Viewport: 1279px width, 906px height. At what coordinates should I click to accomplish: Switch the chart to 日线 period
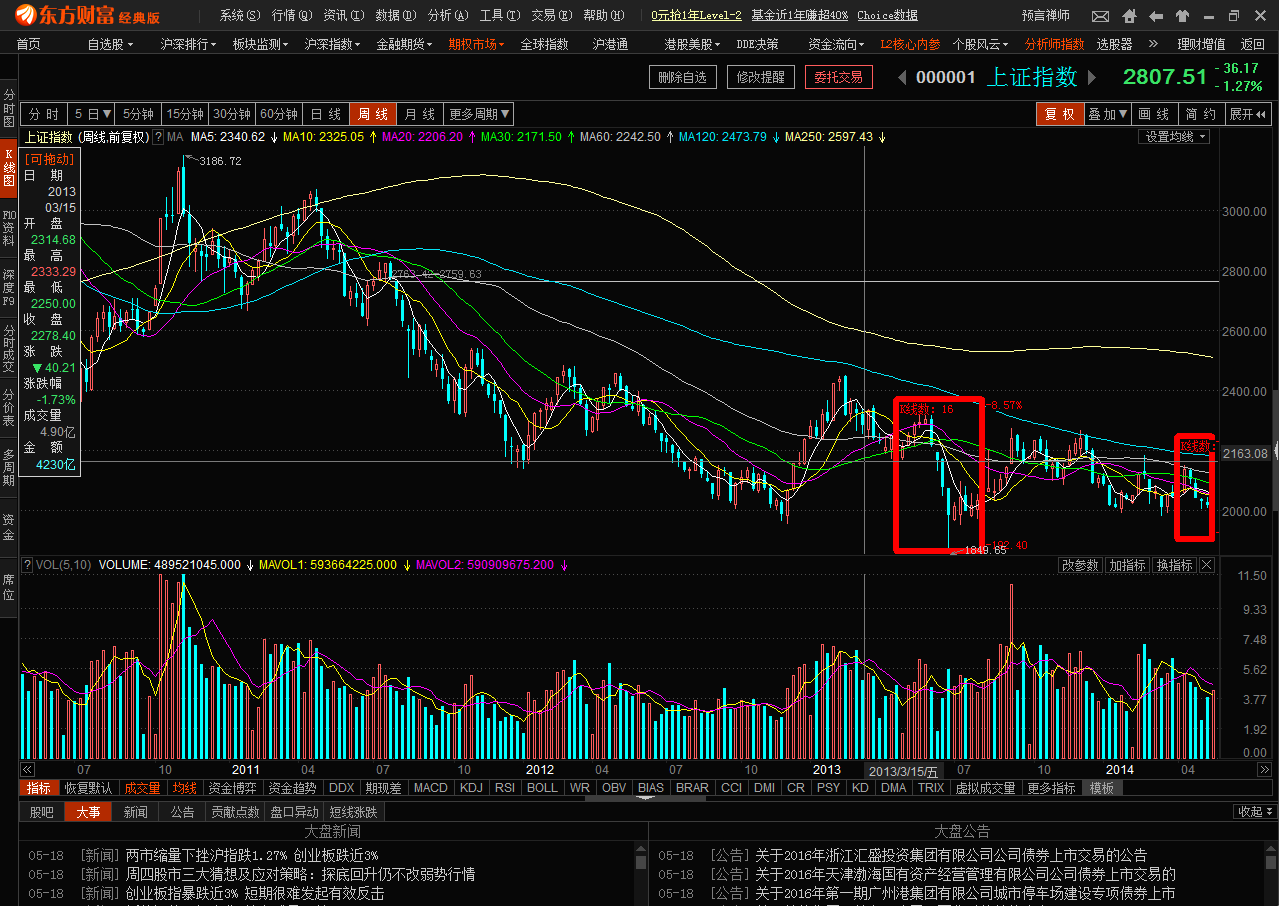tap(324, 114)
